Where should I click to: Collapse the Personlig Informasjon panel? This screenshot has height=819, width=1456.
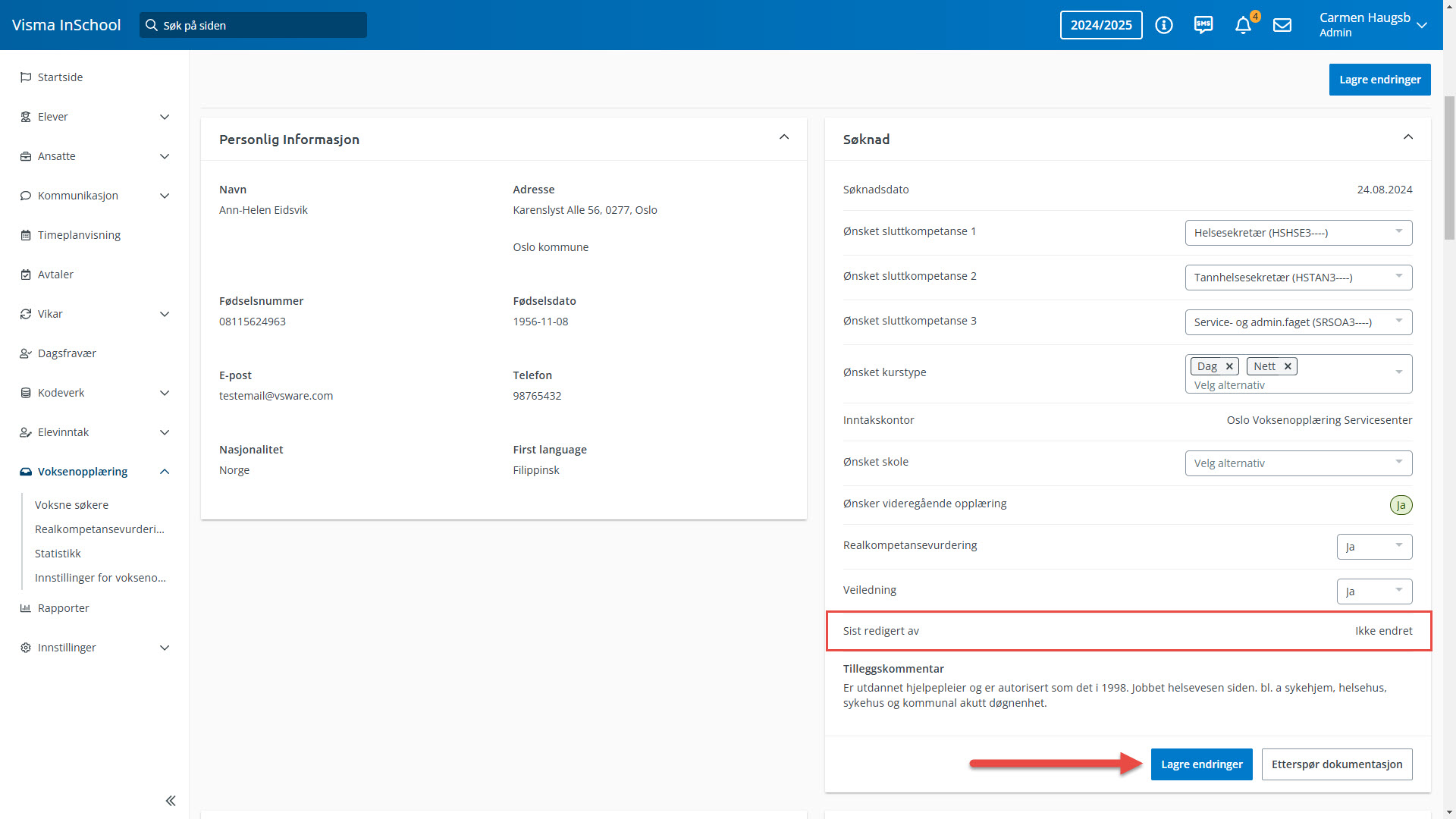(784, 137)
